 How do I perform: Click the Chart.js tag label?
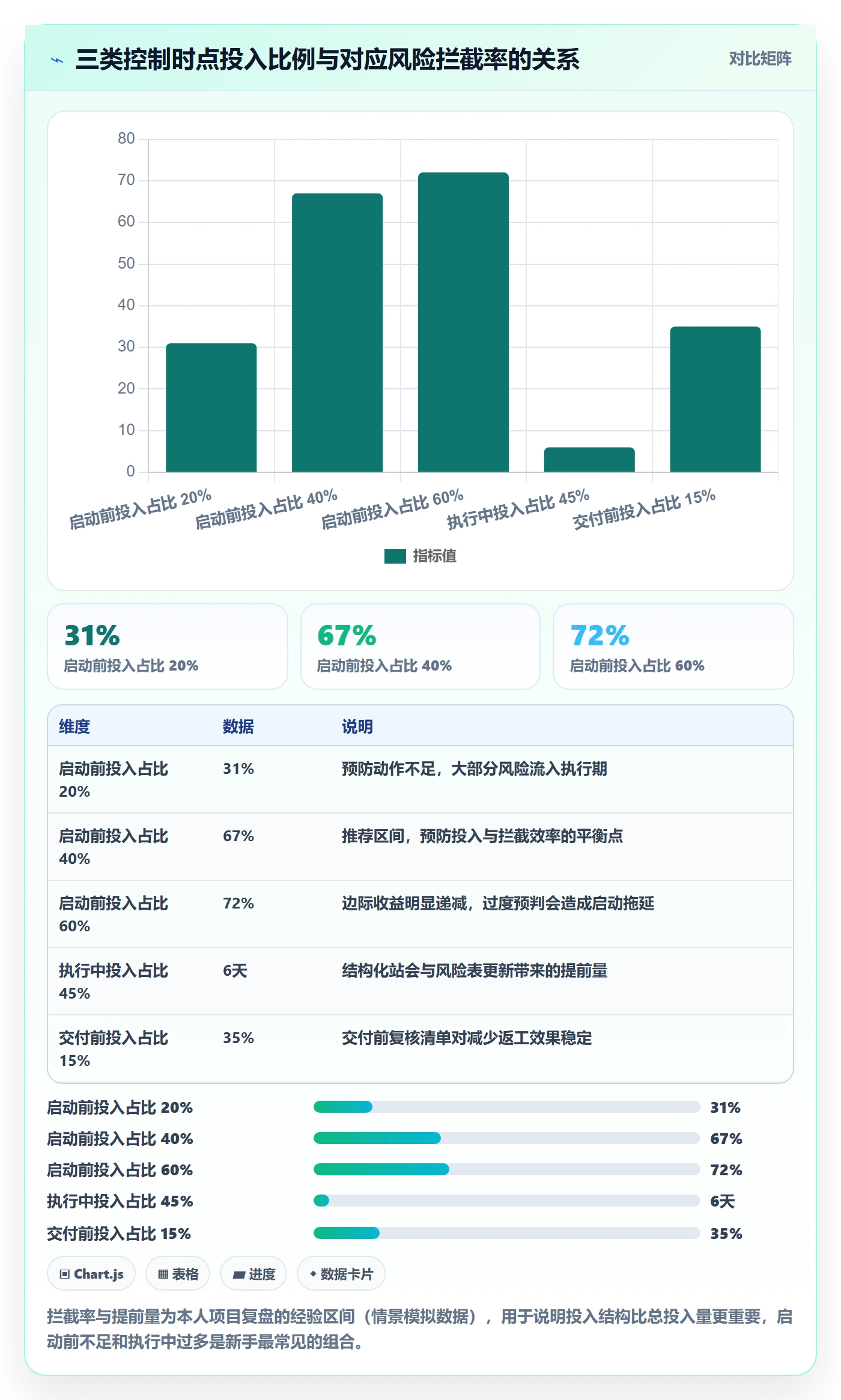tap(99, 1274)
